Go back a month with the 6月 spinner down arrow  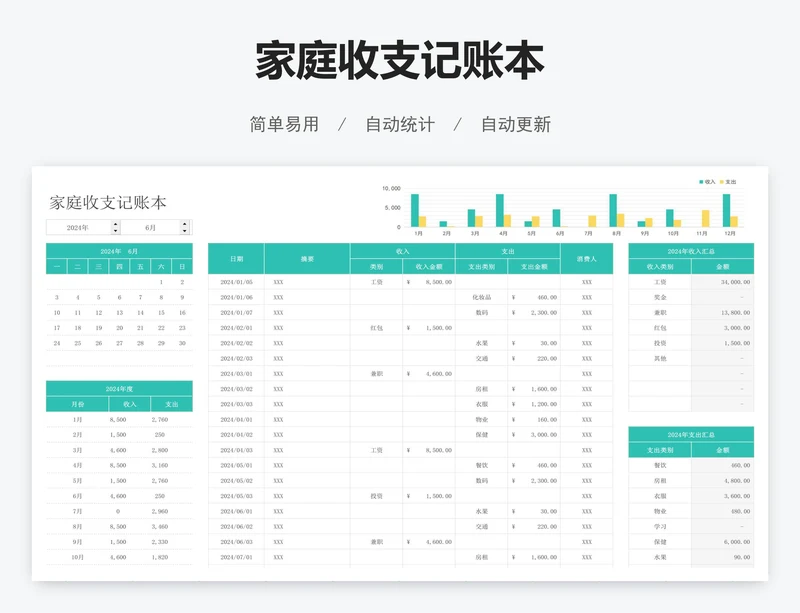[x=185, y=231]
